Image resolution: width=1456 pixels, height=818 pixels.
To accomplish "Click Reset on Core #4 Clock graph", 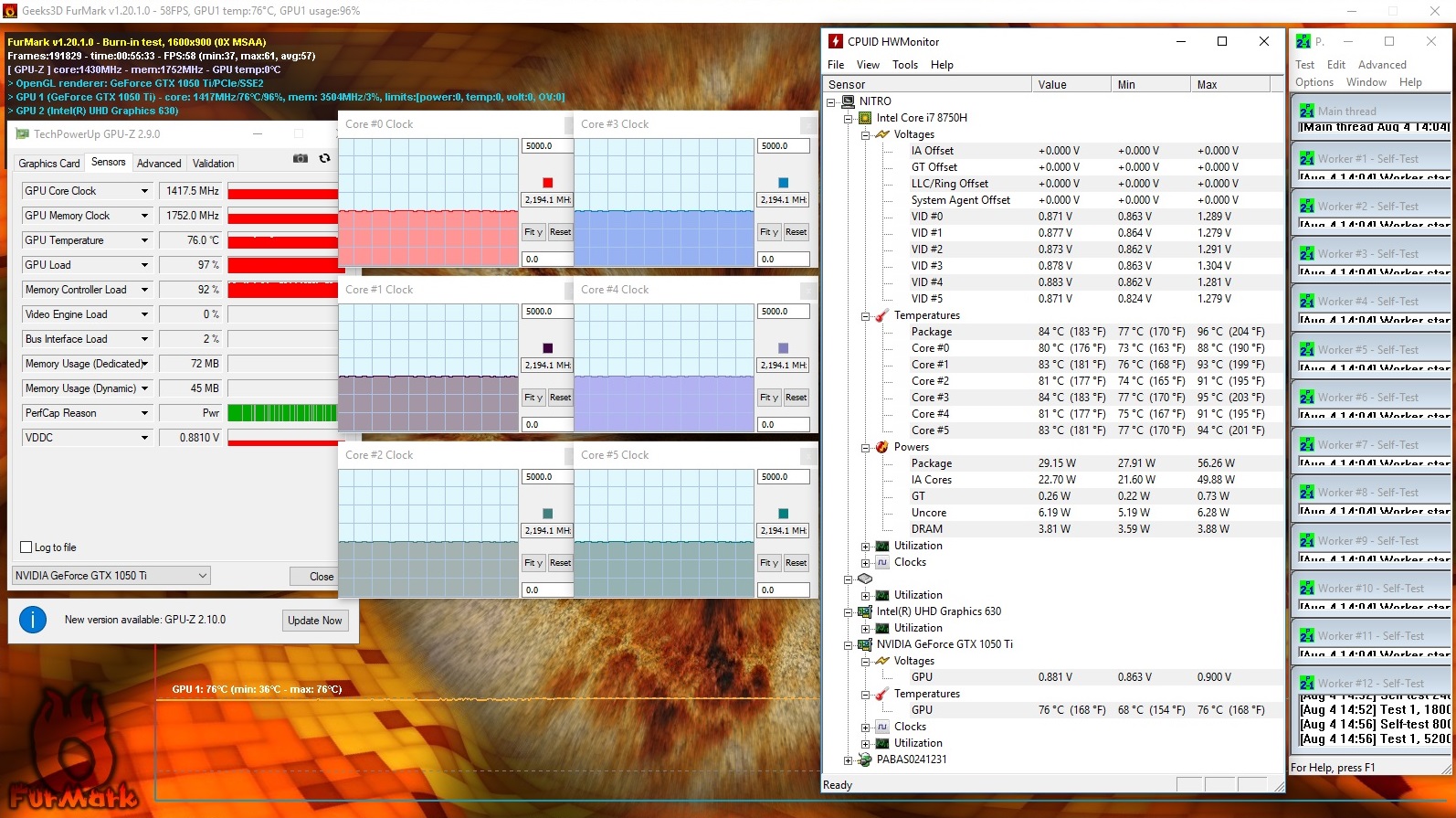I will click(x=796, y=398).
